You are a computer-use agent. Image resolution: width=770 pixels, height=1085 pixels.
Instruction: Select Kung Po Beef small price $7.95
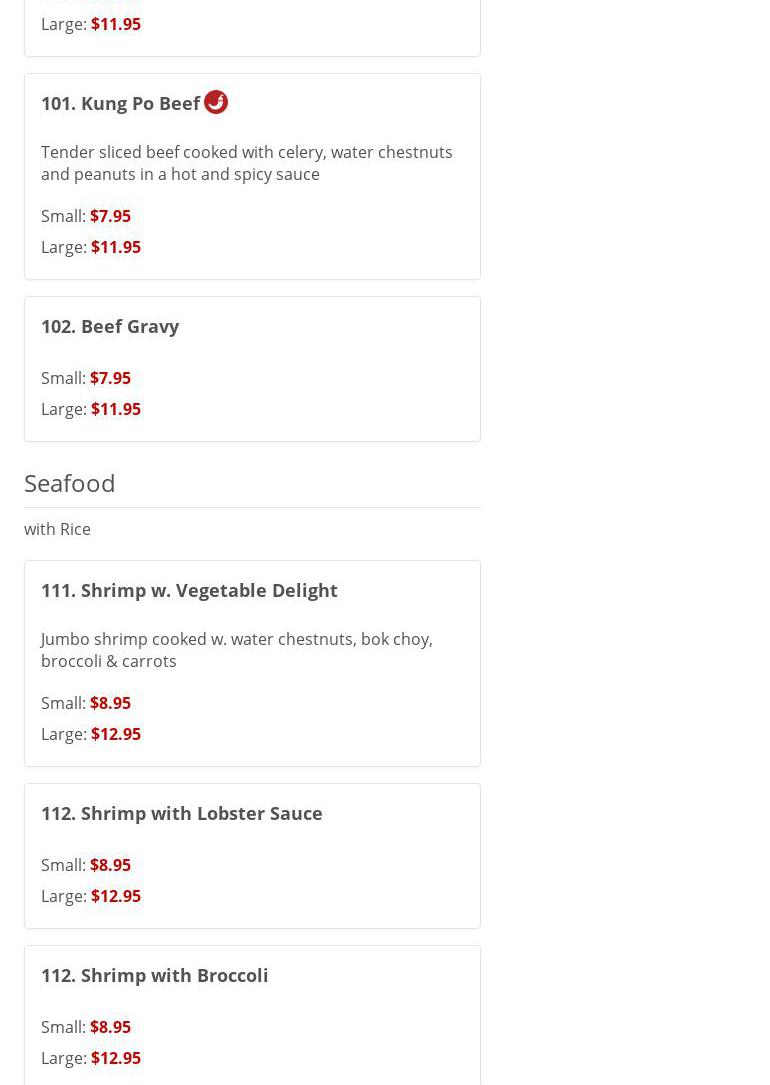[110, 216]
